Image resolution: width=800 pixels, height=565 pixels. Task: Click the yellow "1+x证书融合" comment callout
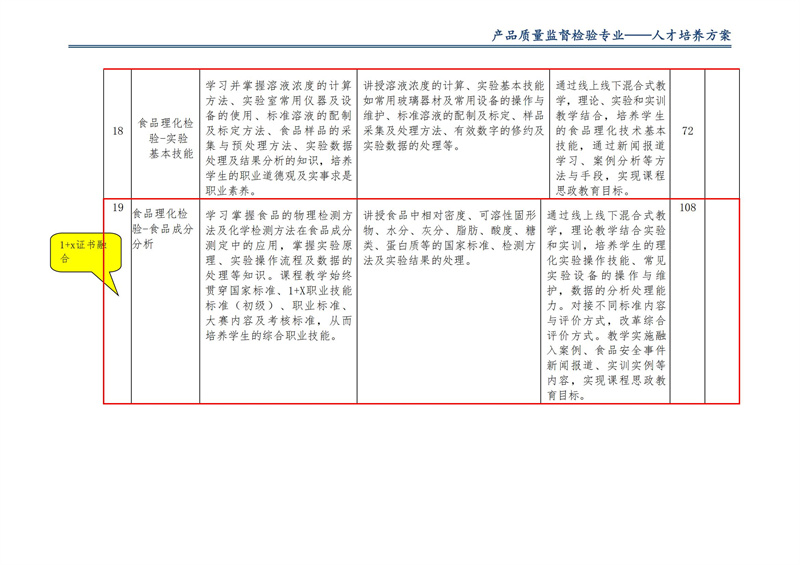point(78,250)
